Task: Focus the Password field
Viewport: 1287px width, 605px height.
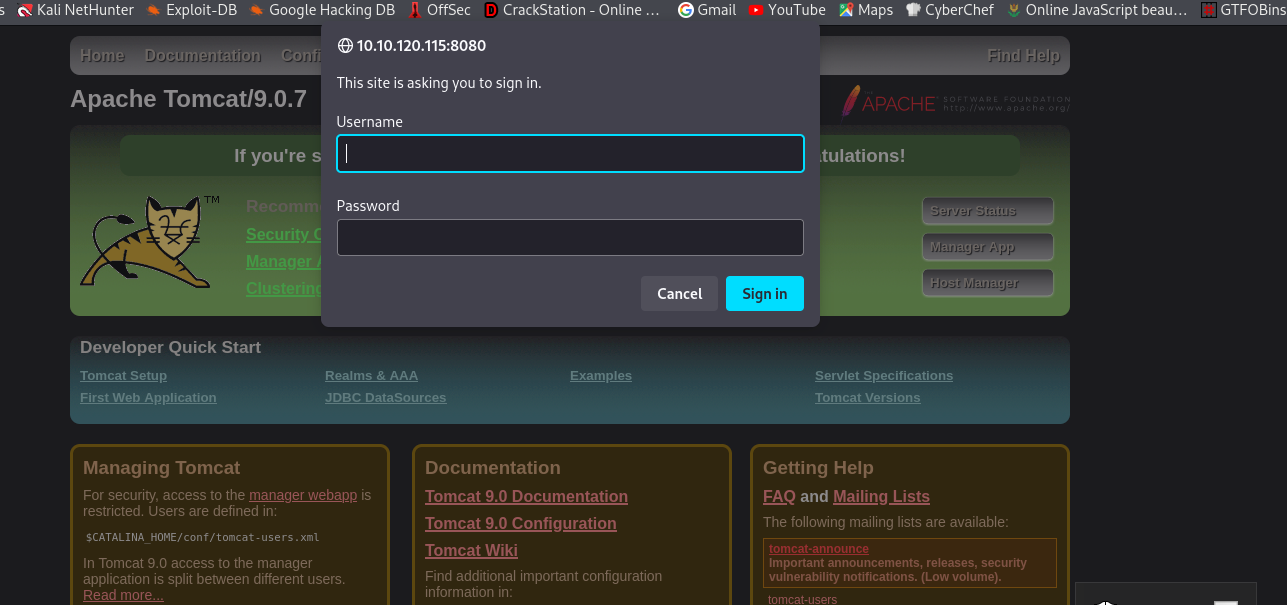Action: [570, 238]
